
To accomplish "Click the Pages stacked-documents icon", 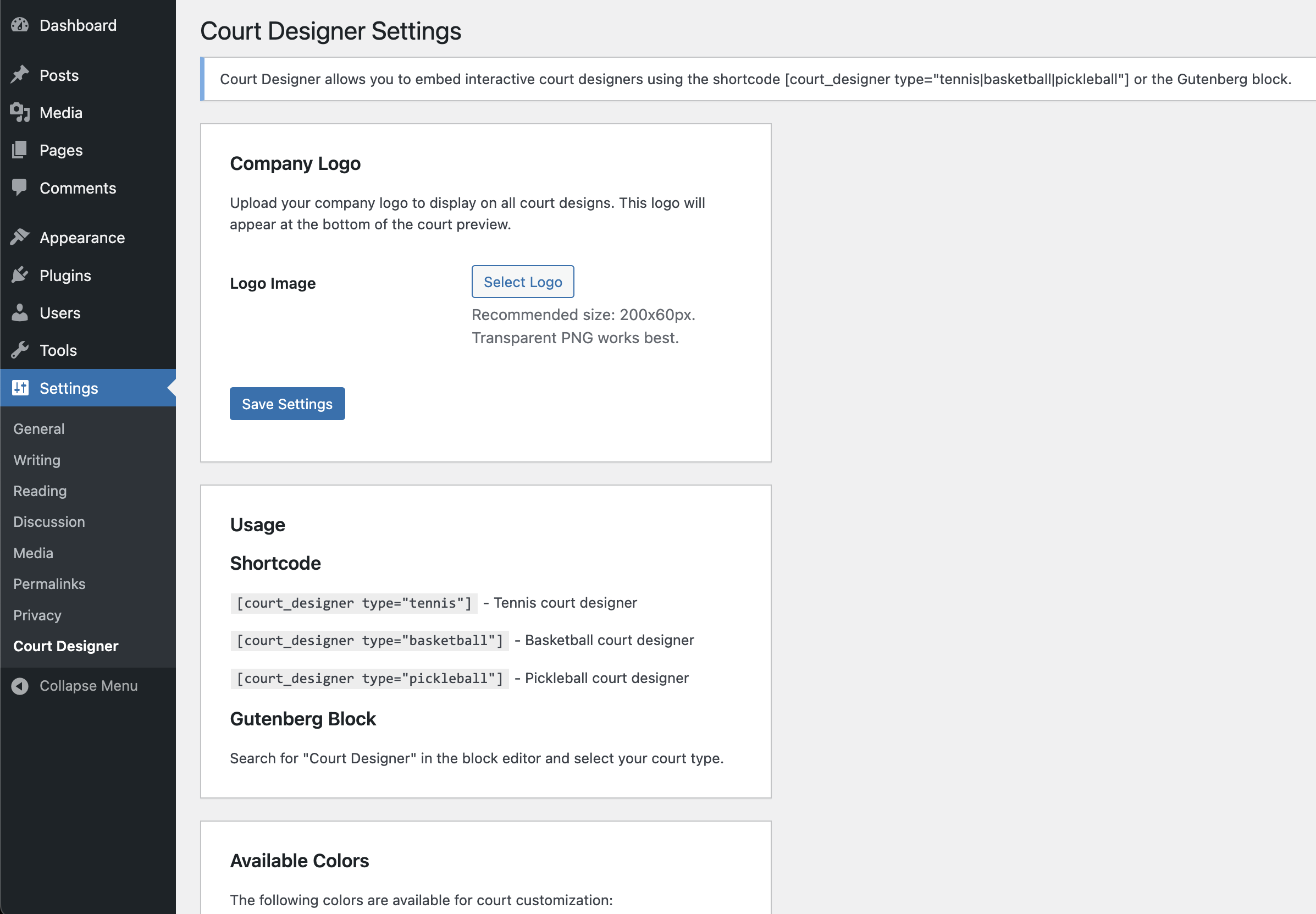I will [x=20, y=150].
